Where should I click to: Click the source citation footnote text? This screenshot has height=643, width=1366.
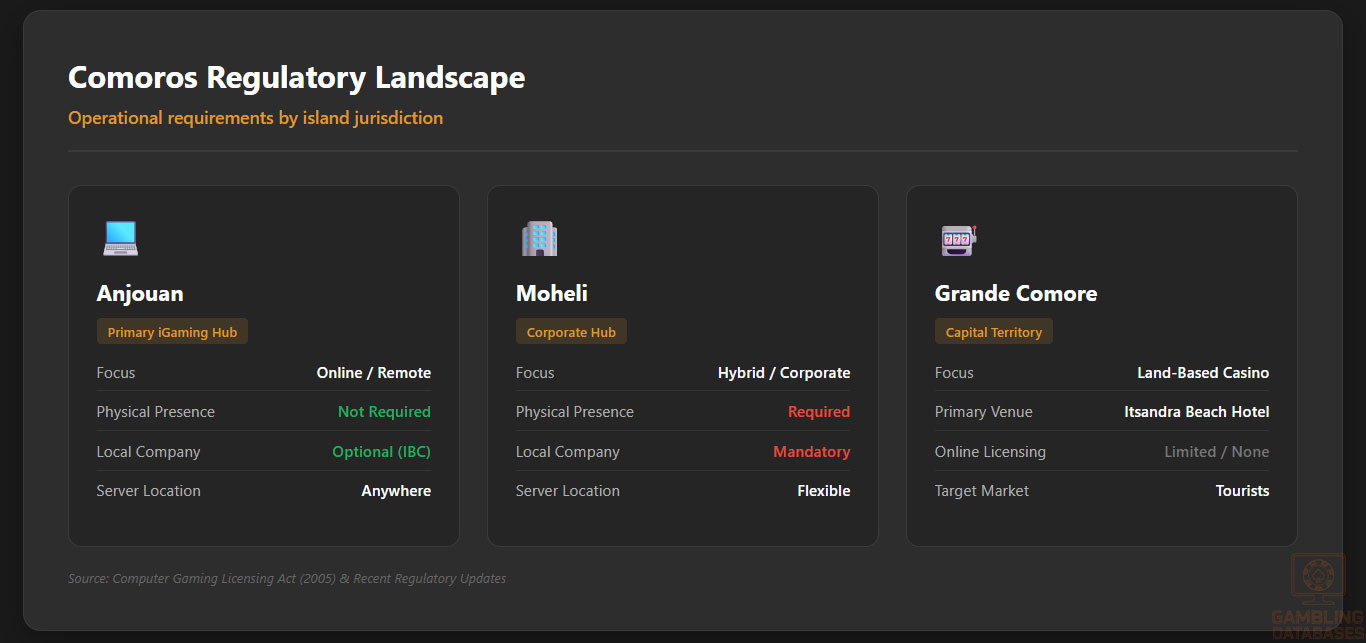pos(287,579)
